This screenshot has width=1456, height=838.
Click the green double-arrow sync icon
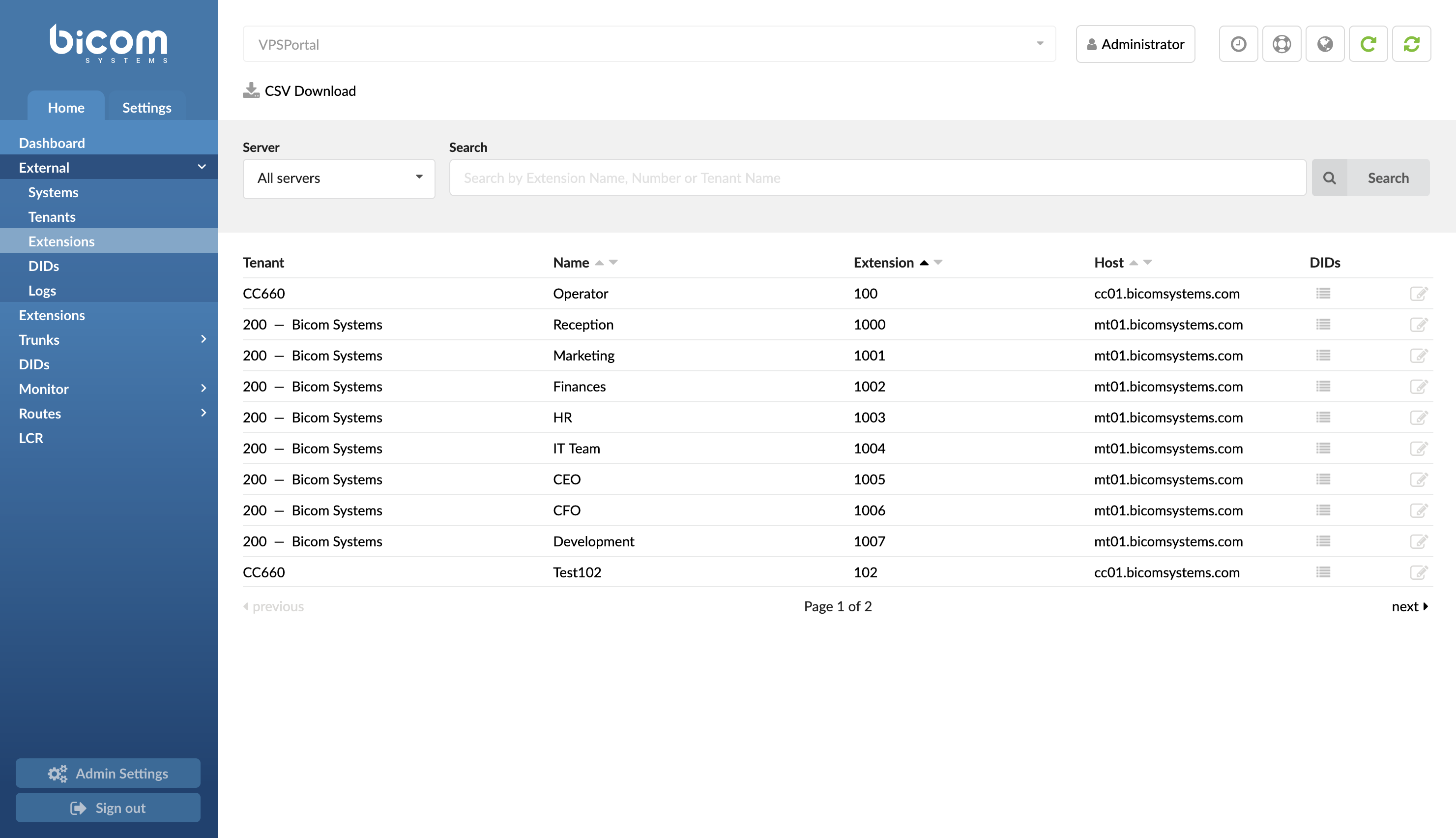(x=1411, y=44)
